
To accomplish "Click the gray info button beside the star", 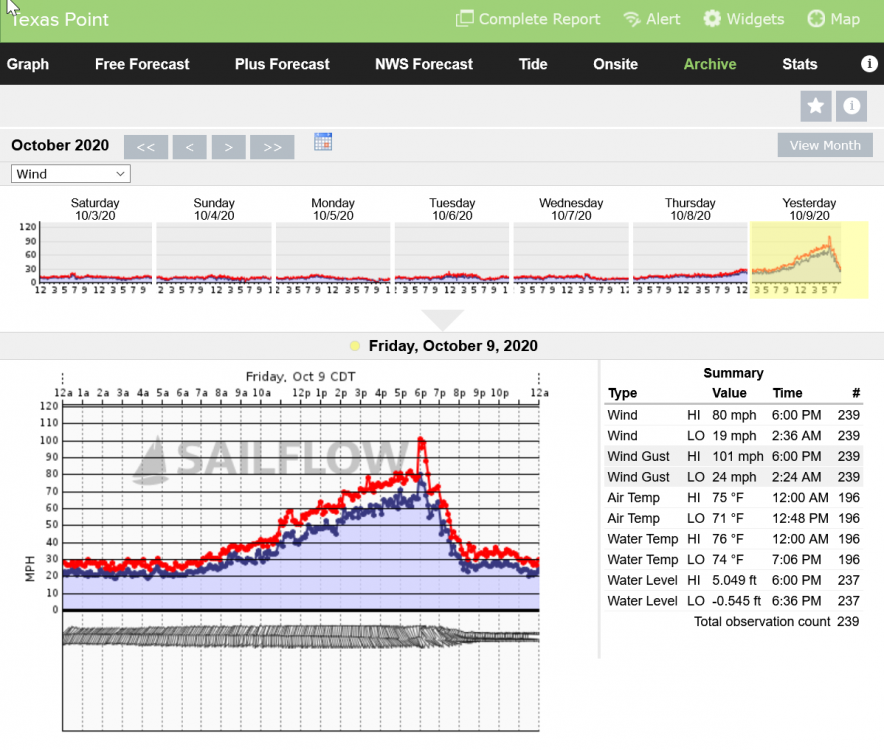I will point(851,106).
